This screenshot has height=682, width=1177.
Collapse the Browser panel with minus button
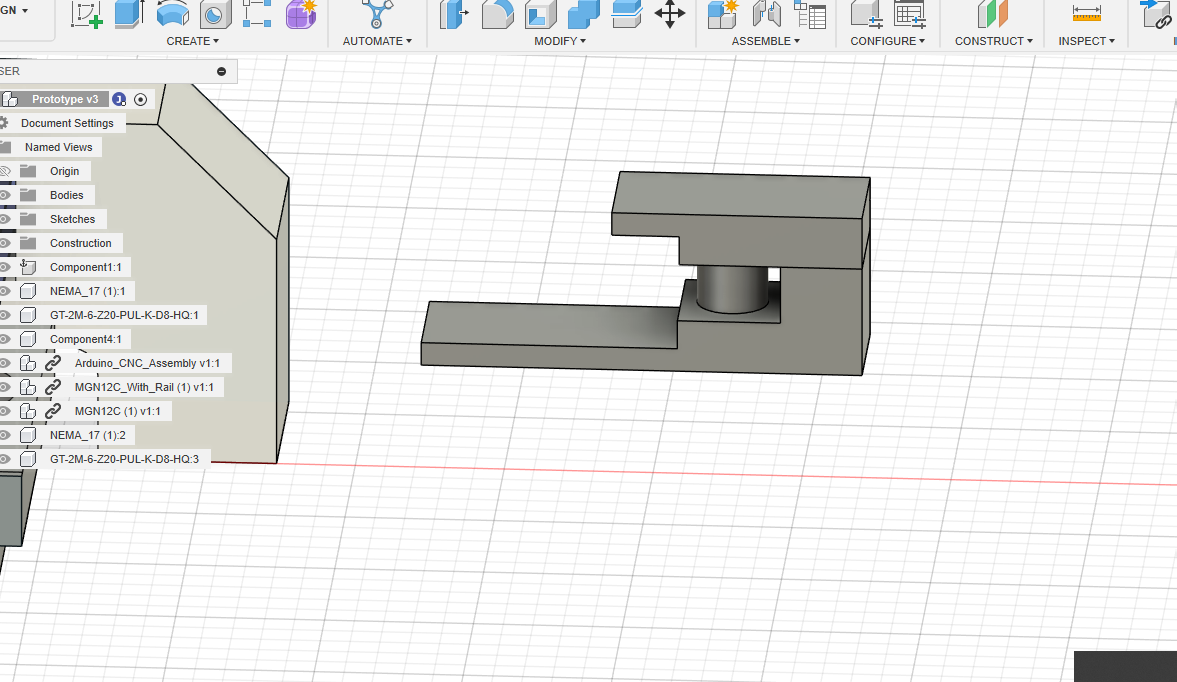221,71
